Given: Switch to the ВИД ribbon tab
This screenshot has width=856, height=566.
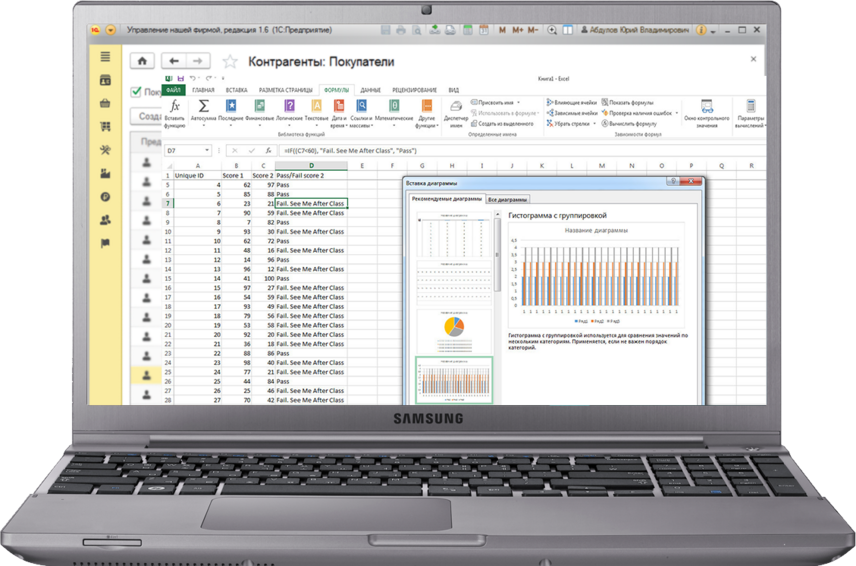Looking at the screenshot, I should [x=454, y=90].
